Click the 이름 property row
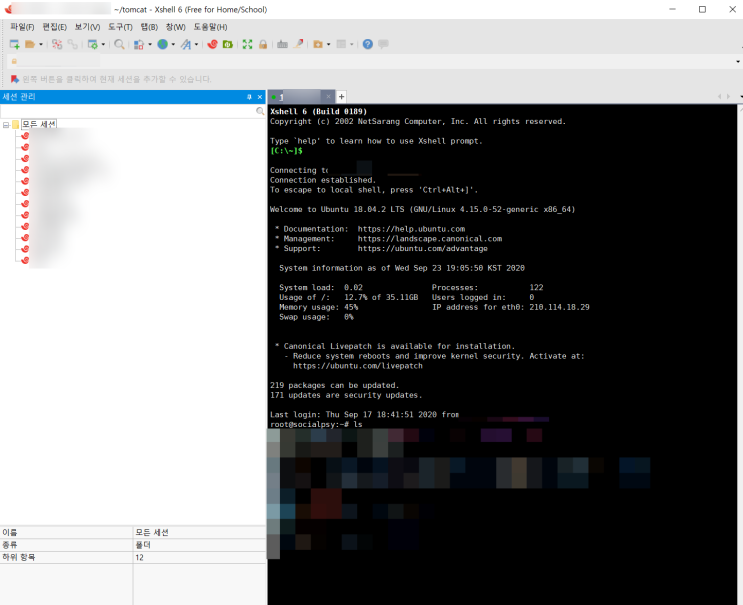Screen dimensions: 743x605 click(x=133, y=533)
